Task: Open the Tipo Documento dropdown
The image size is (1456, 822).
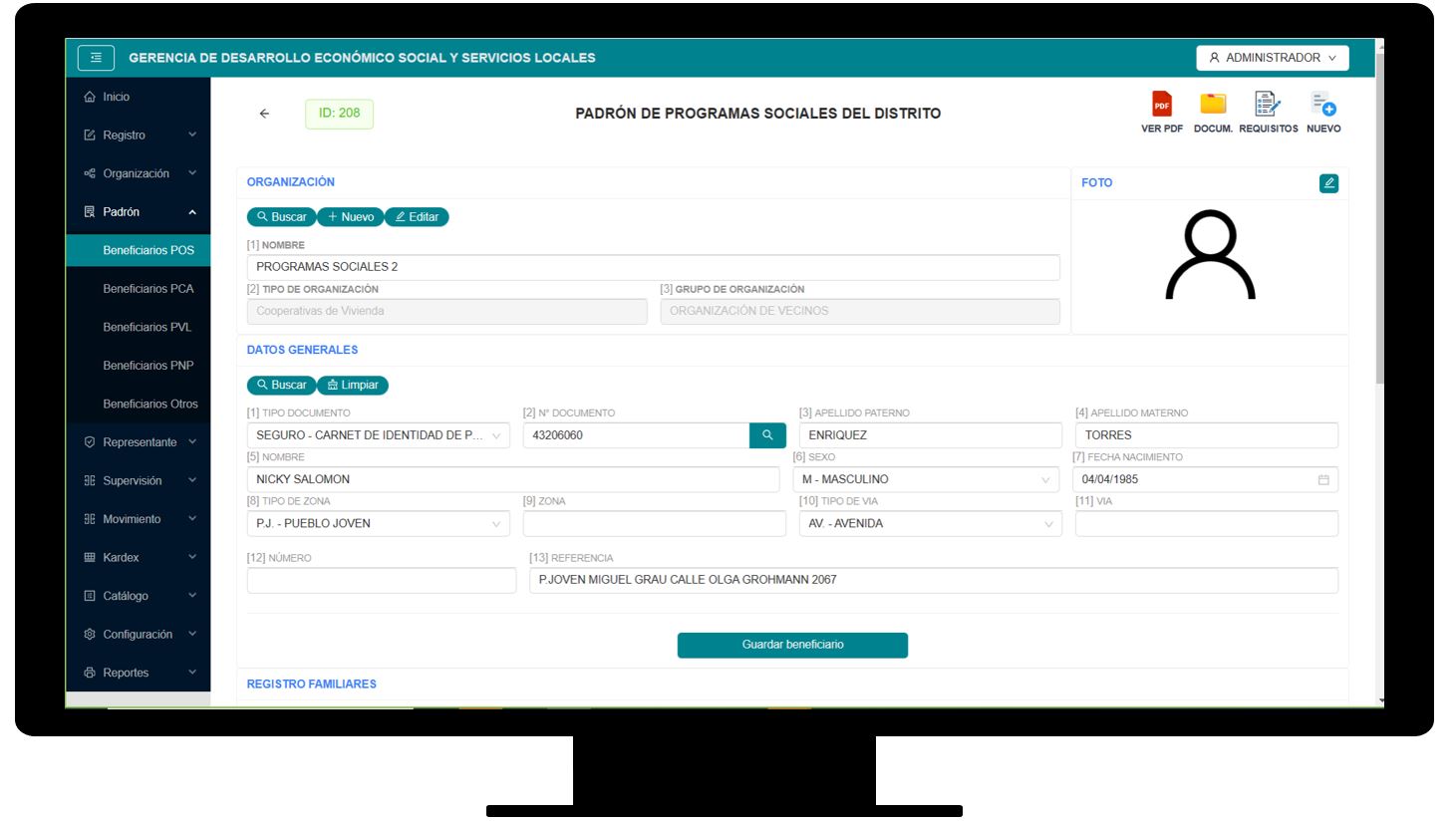Action: tap(379, 435)
